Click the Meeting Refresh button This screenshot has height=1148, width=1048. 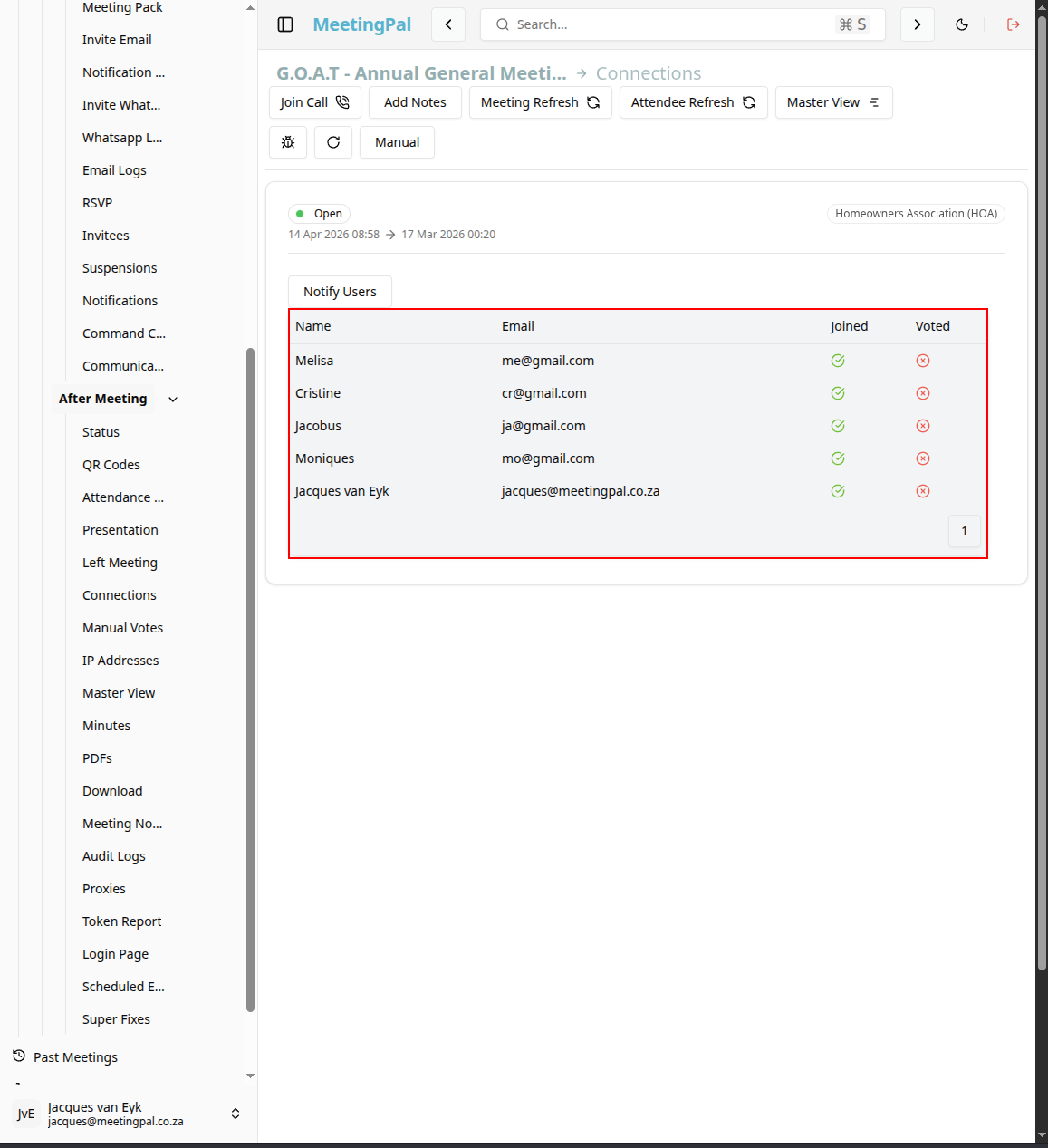point(540,102)
